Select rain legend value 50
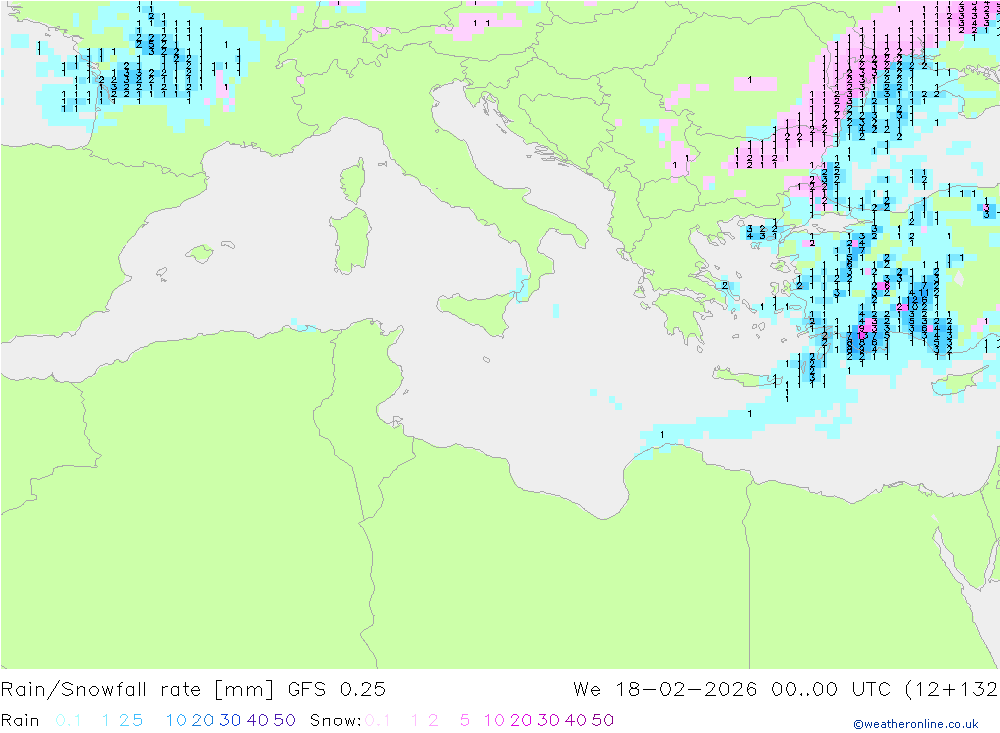 point(284,720)
